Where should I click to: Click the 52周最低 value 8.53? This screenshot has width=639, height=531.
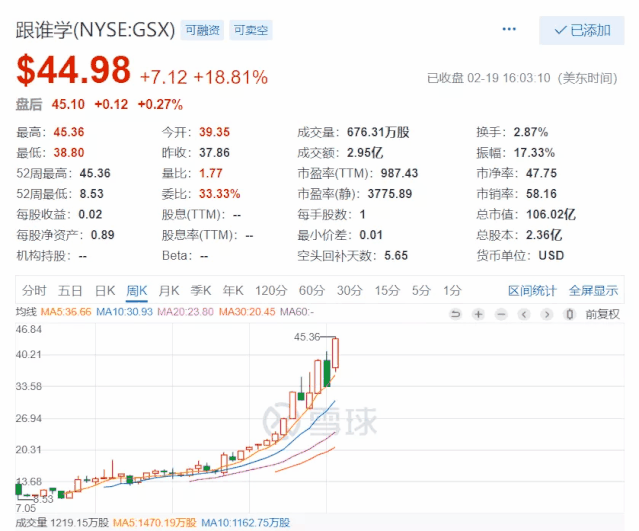[x=91, y=194]
